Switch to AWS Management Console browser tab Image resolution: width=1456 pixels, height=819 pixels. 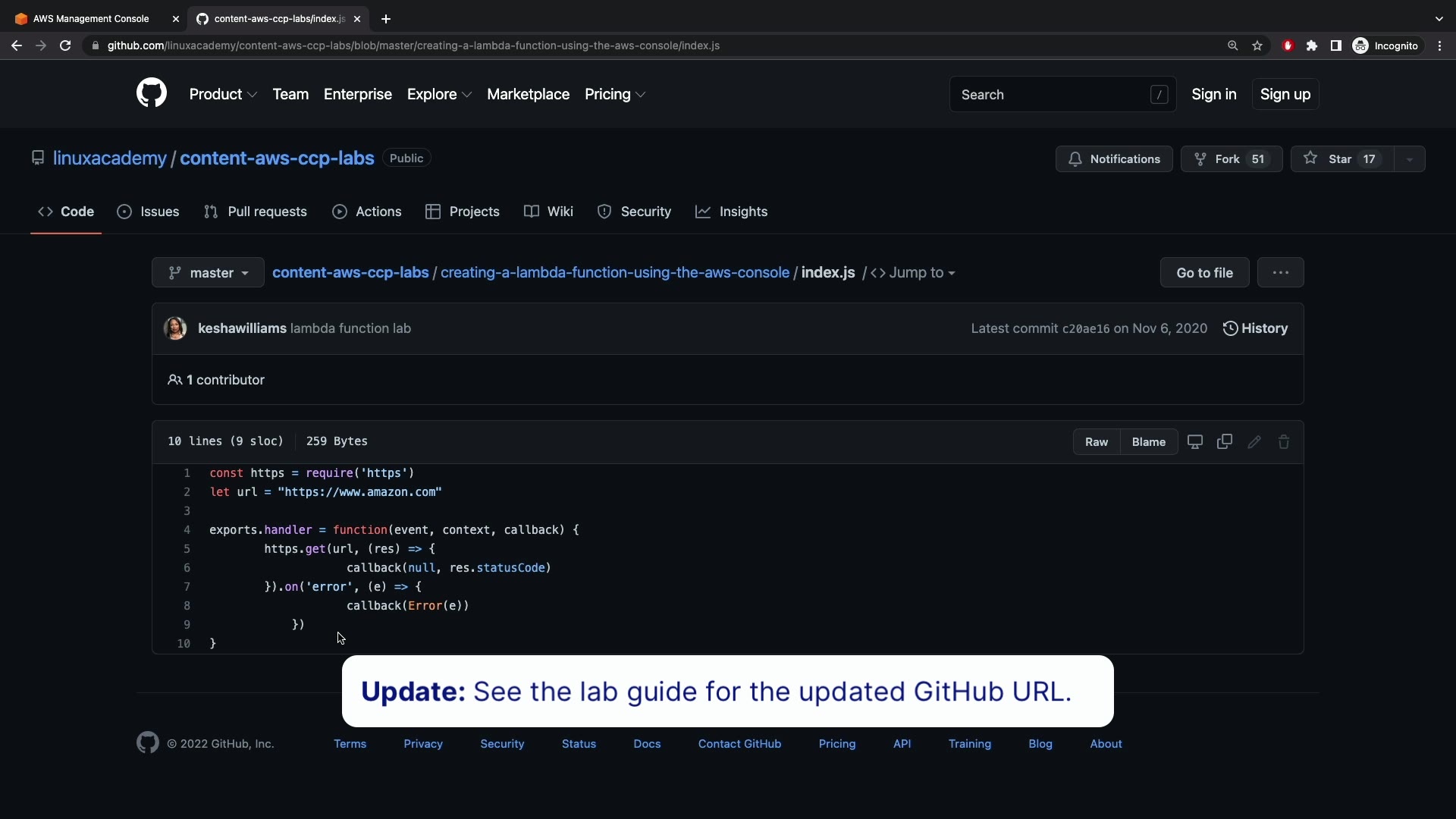91,19
